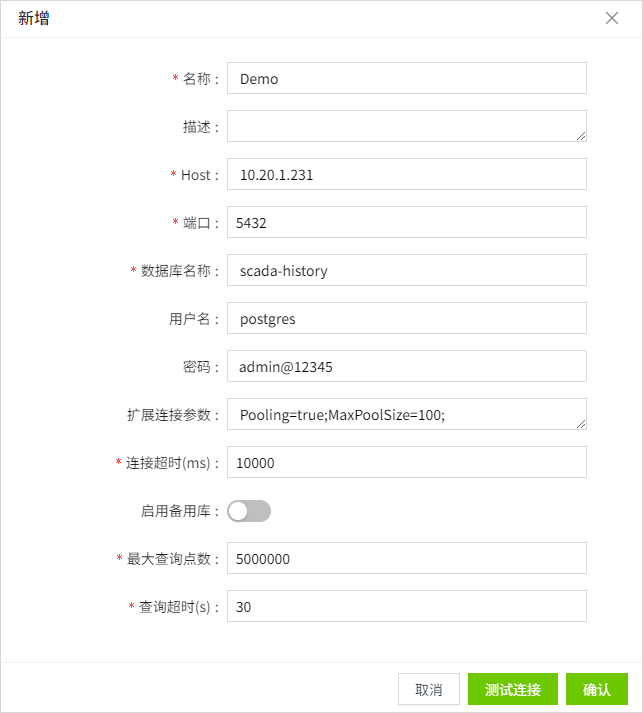Toggle the 启用备用库 switch
The width and height of the screenshot is (643, 713).
pos(249,511)
